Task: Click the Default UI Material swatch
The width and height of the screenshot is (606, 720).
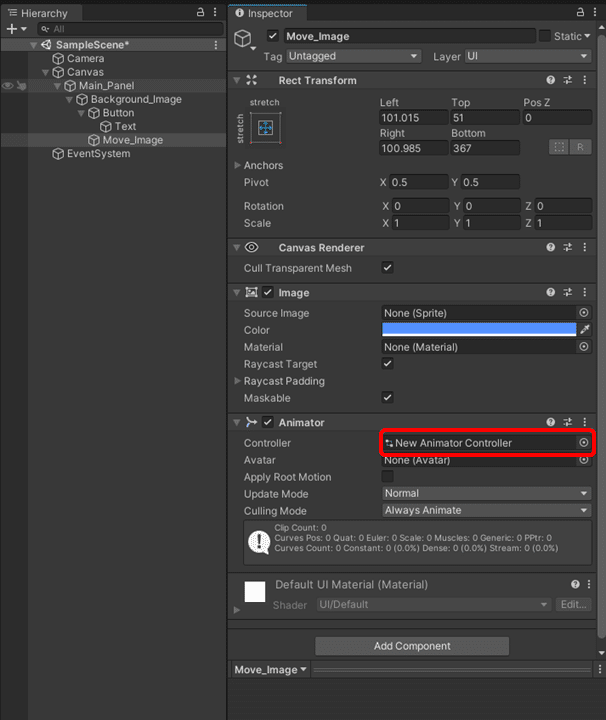Action: pos(255,591)
